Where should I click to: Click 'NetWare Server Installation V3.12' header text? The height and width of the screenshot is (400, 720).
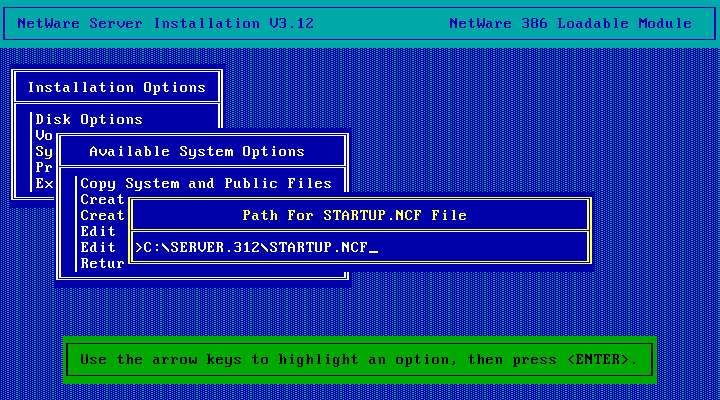coord(165,23)
